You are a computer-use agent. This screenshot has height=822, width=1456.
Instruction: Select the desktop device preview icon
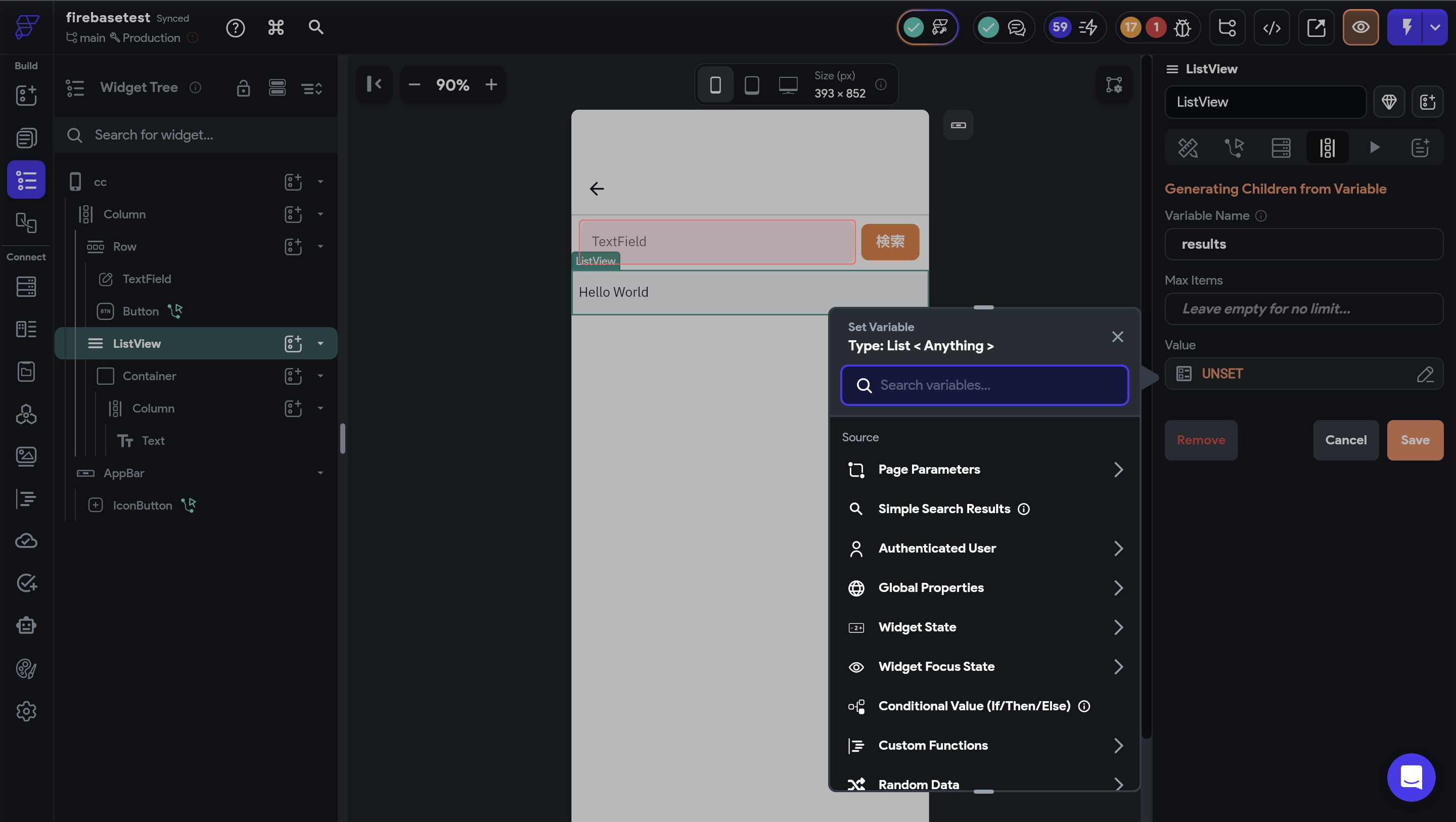pos(788,85)
